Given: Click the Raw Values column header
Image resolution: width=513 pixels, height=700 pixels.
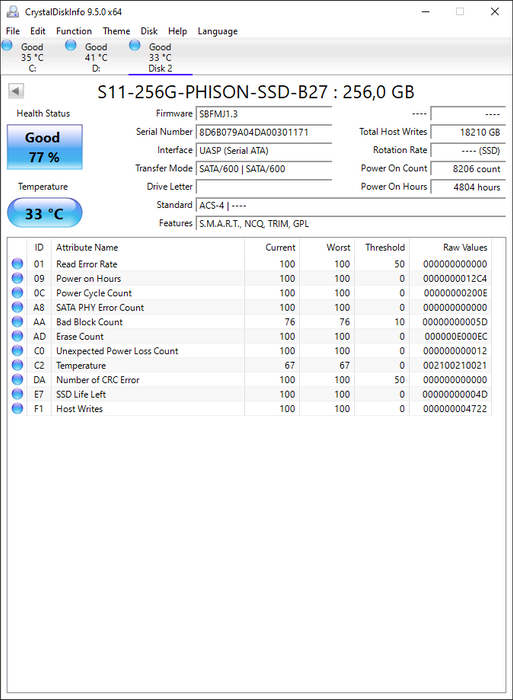Looking at the screenshot, I should pos(450,247).
